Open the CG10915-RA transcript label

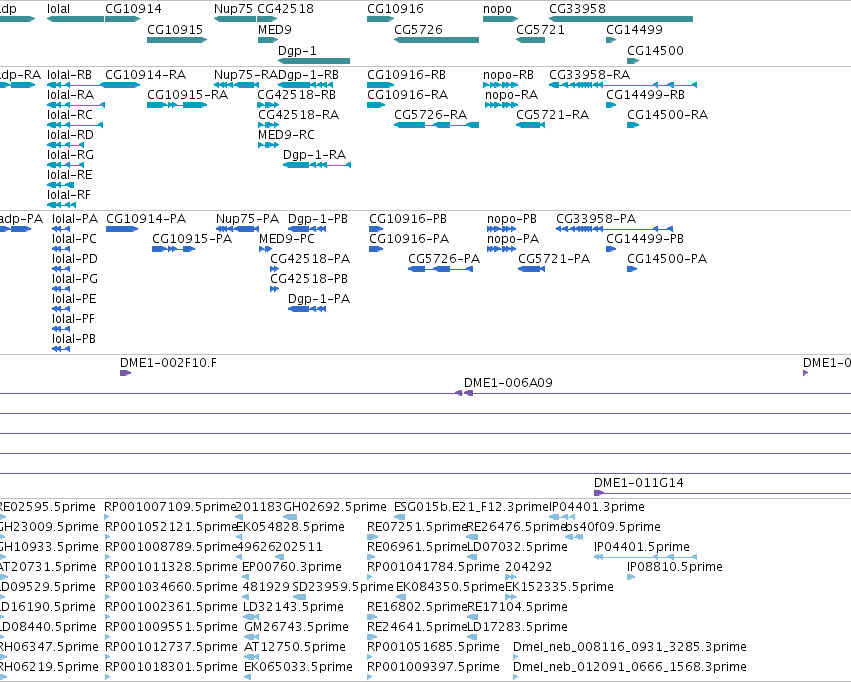coord(187,94)
